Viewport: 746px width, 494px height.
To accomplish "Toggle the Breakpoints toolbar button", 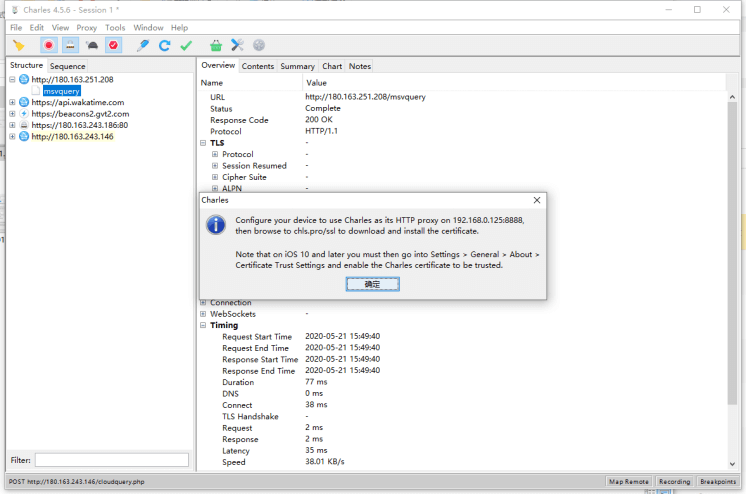I will (x=113, y=45).
